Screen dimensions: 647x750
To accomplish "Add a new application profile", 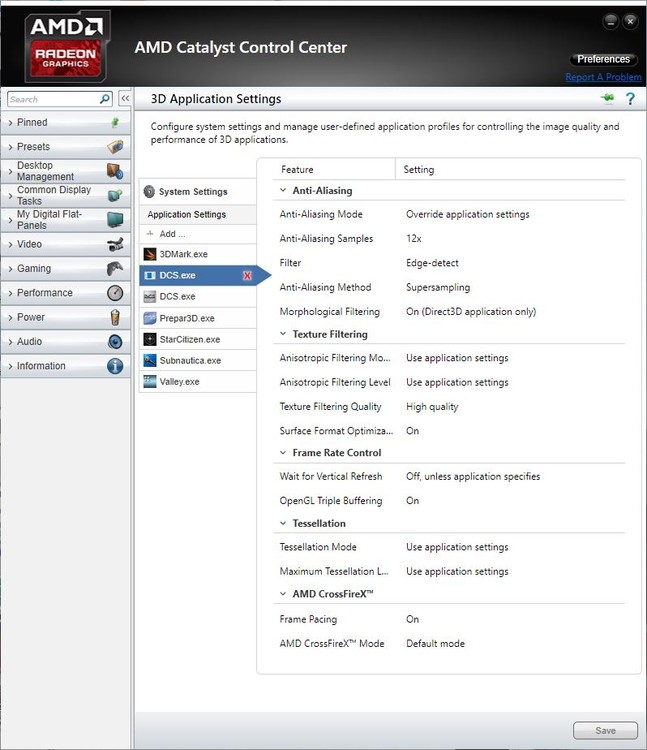I will (197, 234).
